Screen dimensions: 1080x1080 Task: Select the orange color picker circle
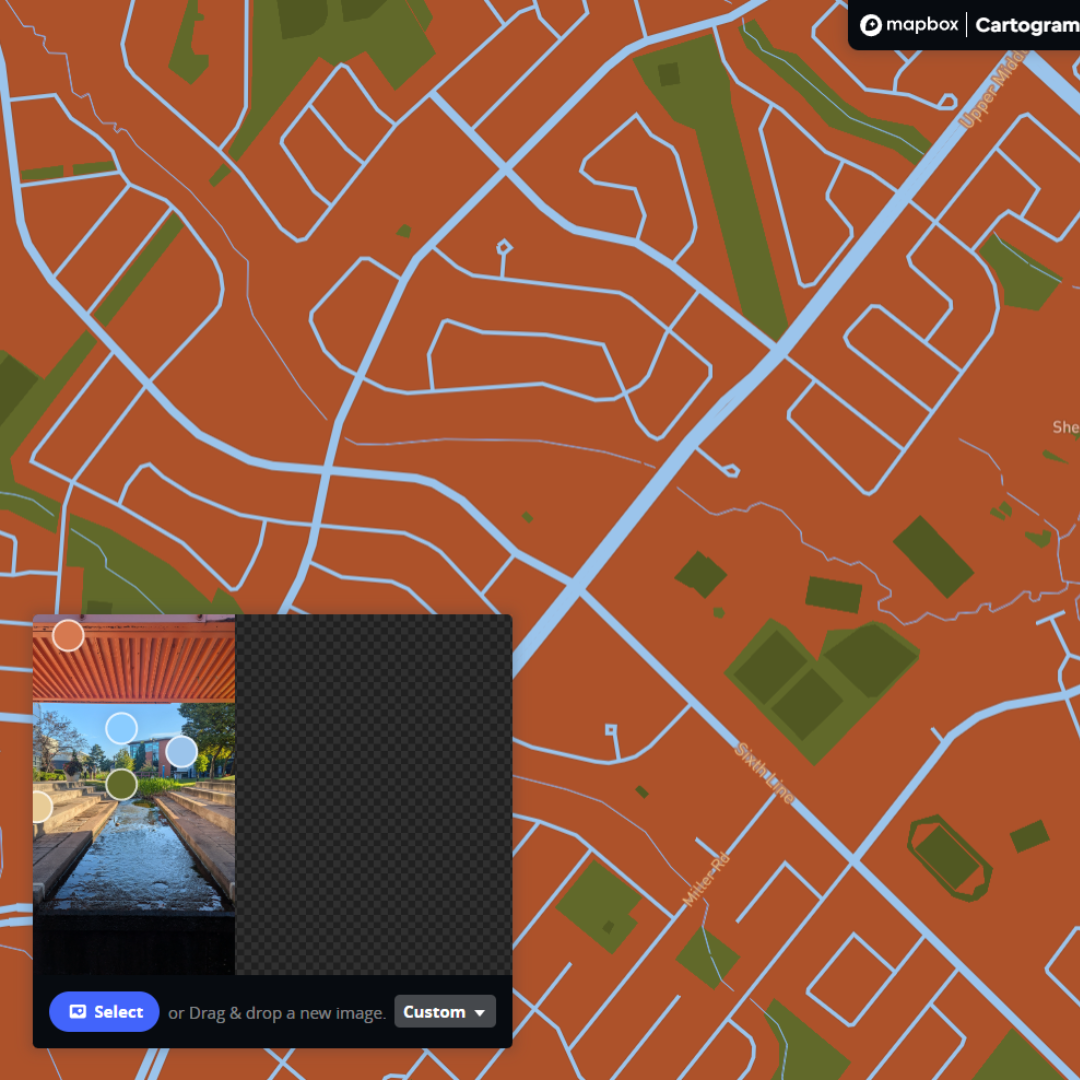[68, 635]
